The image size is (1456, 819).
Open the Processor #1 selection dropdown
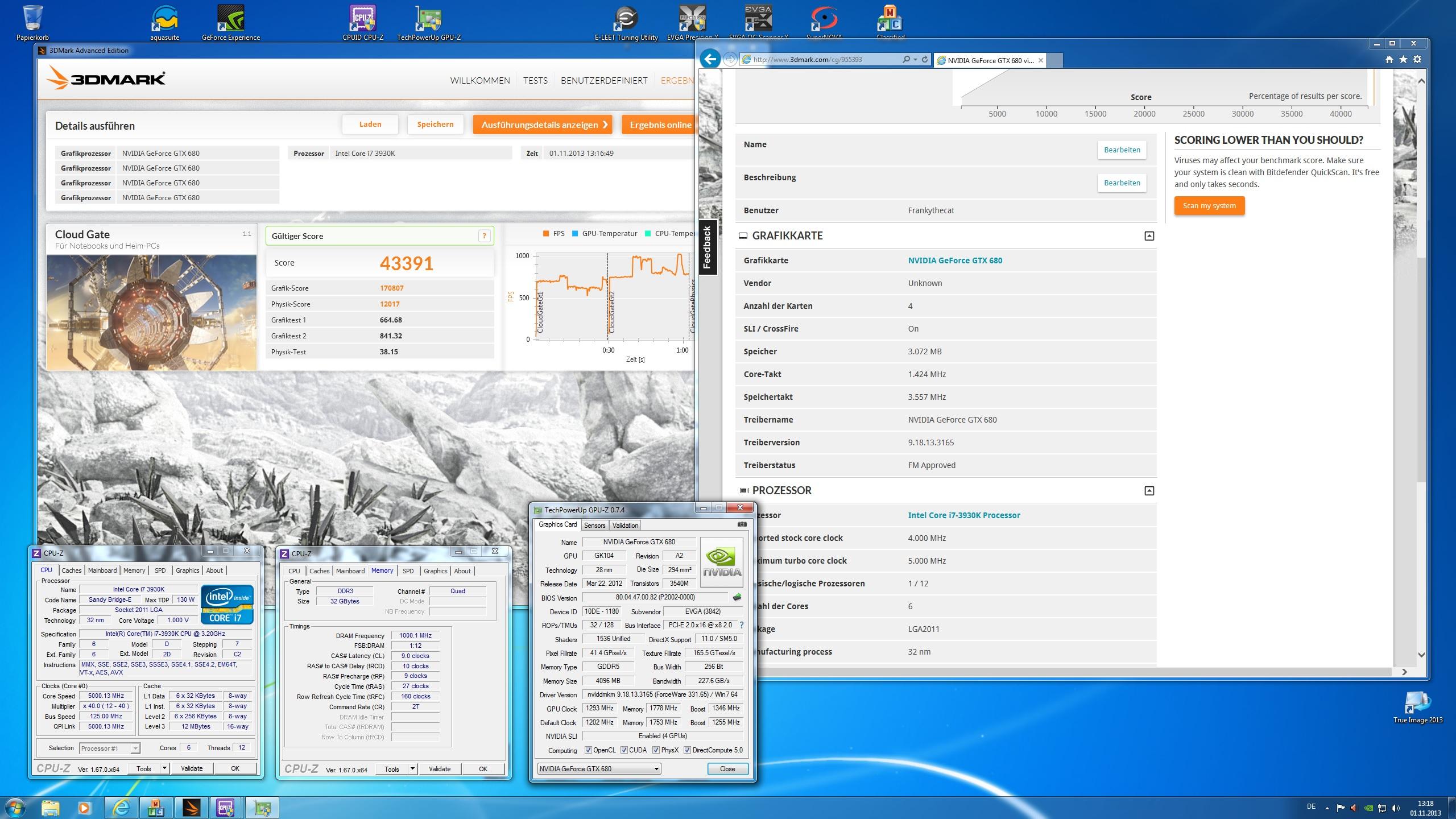(x=109, y=748)
